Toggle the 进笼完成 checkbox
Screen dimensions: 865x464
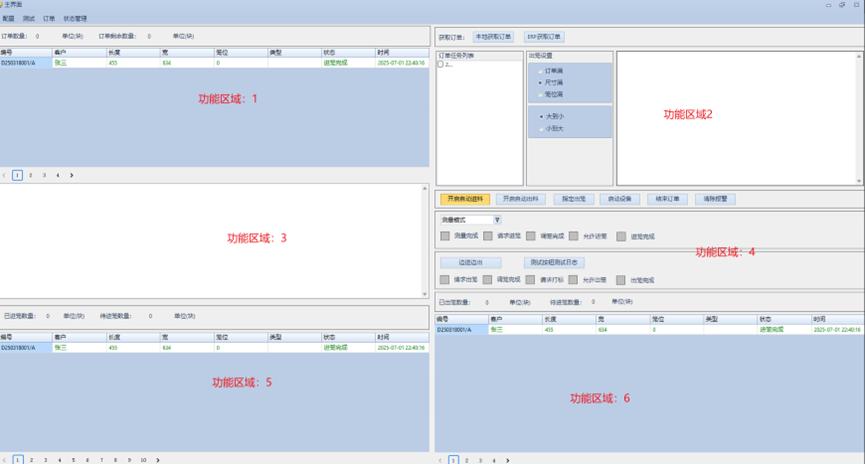point(621,236)
